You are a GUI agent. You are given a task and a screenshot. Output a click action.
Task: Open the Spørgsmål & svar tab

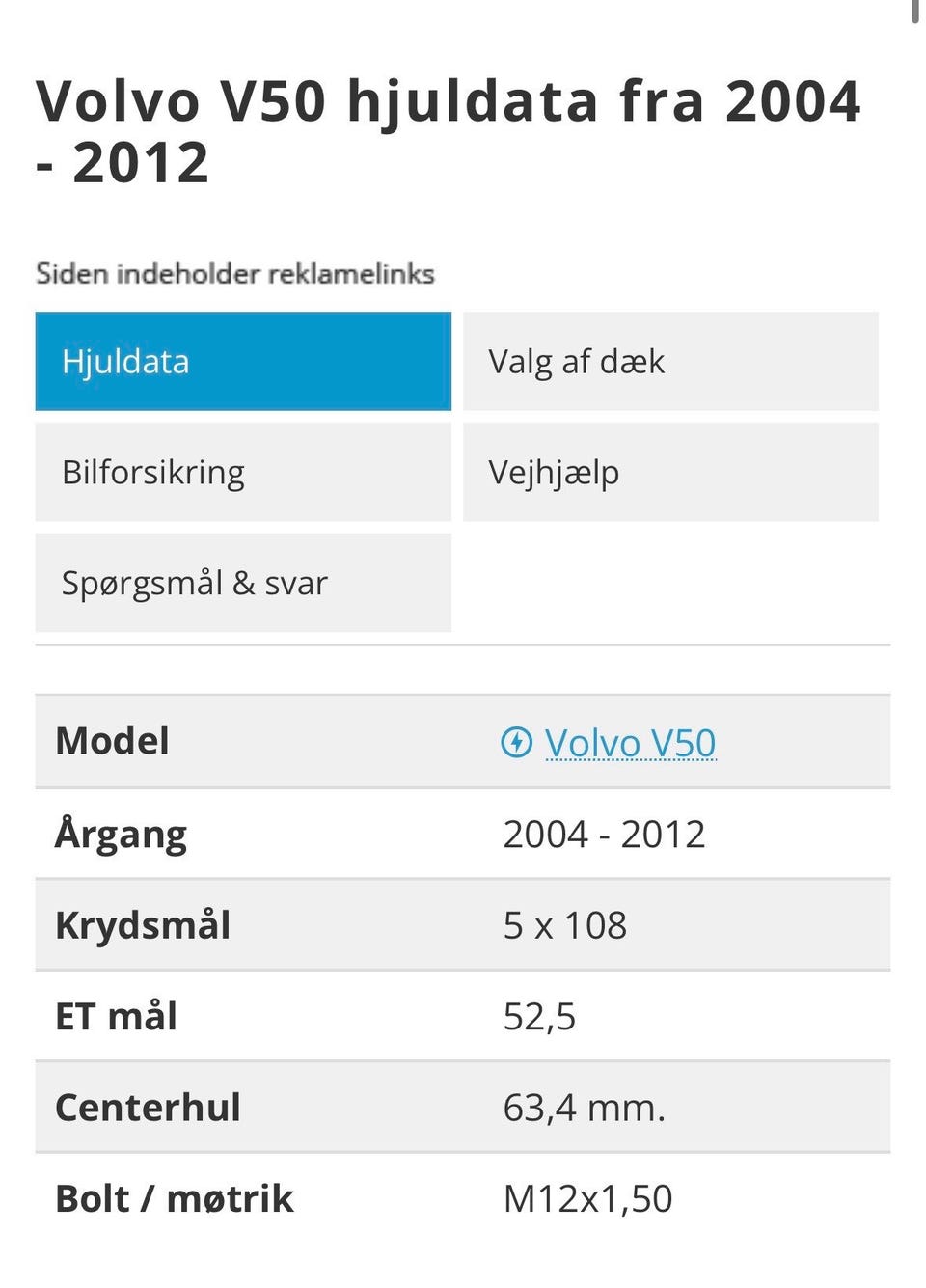click(243, 583)
